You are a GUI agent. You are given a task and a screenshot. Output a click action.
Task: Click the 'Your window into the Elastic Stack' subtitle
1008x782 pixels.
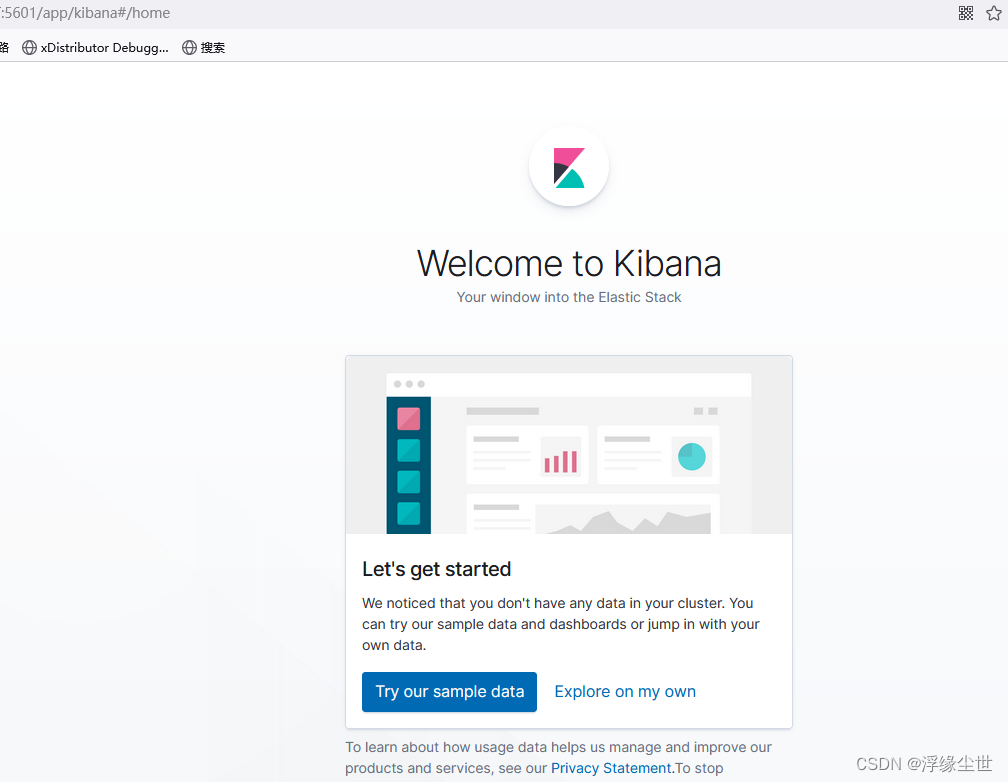pyautogui.click(x=569, y=297)
